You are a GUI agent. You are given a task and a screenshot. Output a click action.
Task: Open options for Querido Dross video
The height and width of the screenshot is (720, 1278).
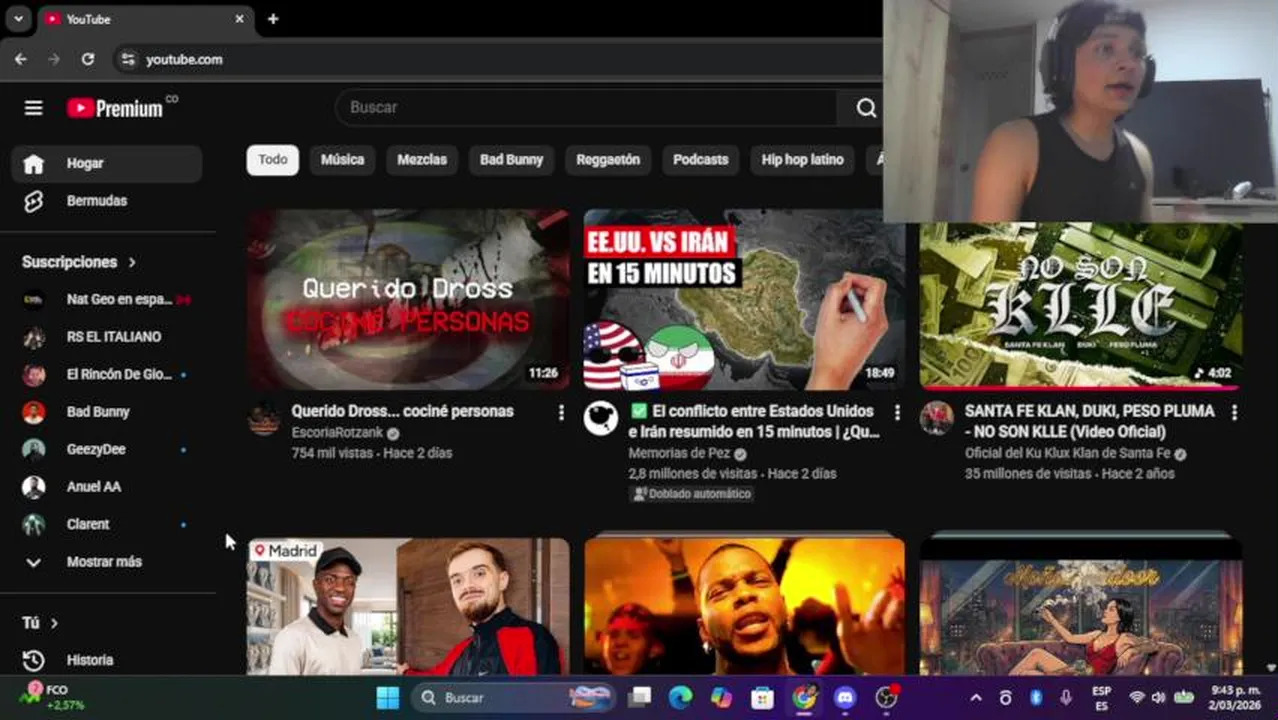tap(561, 412)
